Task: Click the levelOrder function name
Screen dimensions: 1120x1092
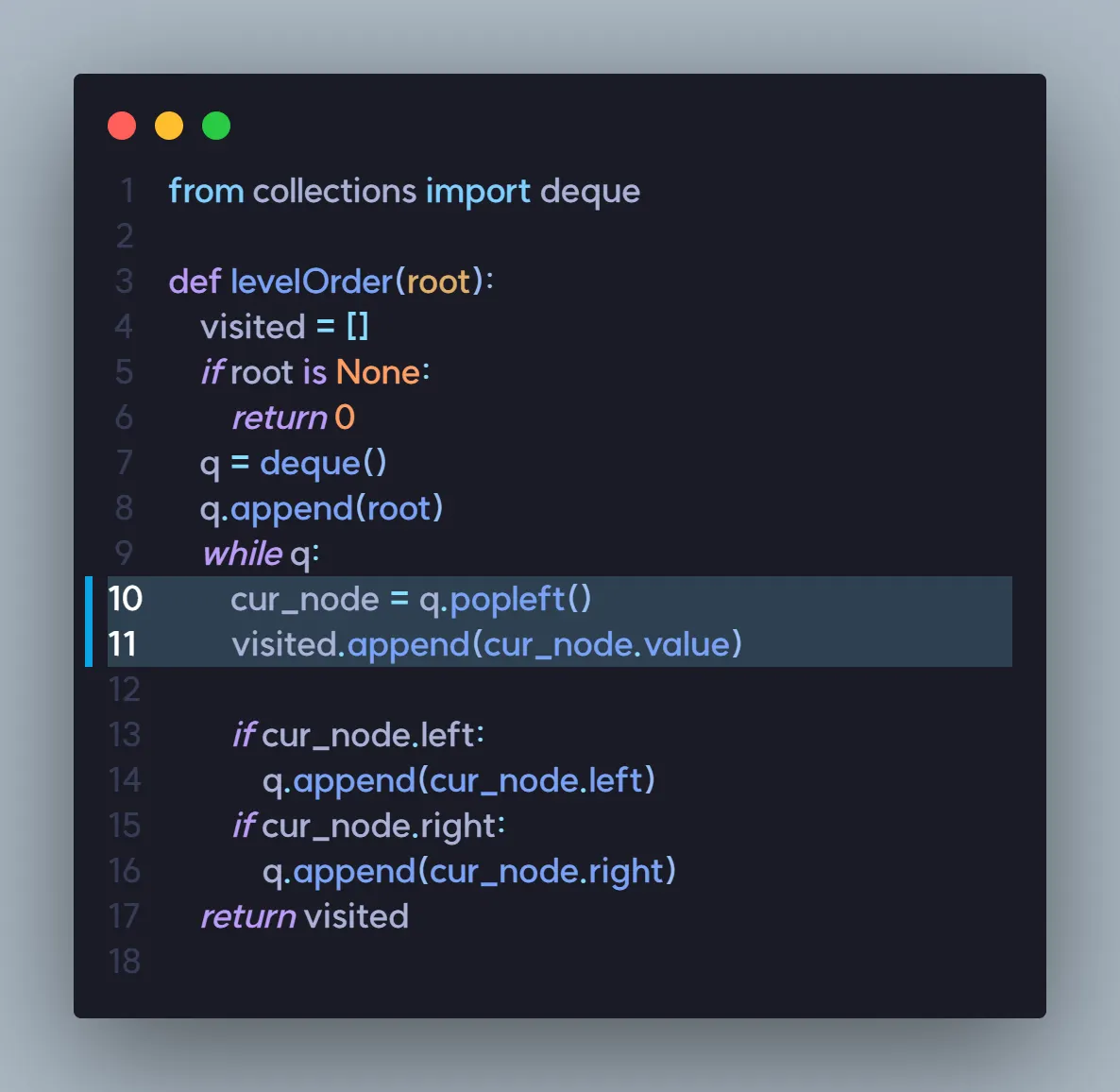Action: pyautogui.click(x=311, y=282)
